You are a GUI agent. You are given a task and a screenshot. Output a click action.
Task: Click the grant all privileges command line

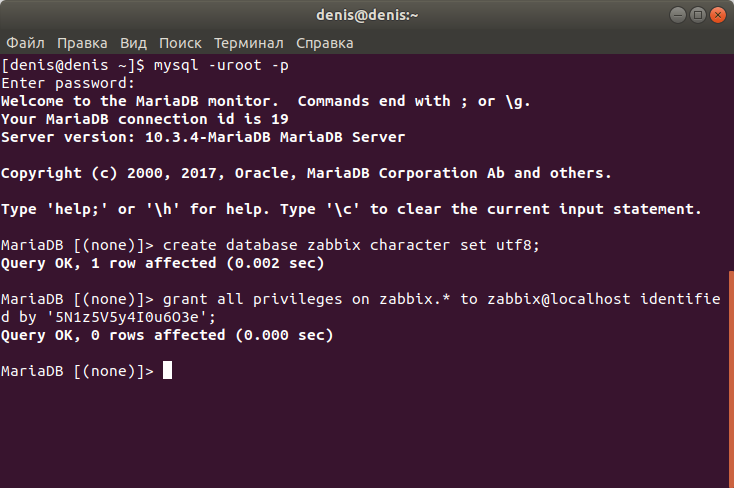(x=360, y=308)
